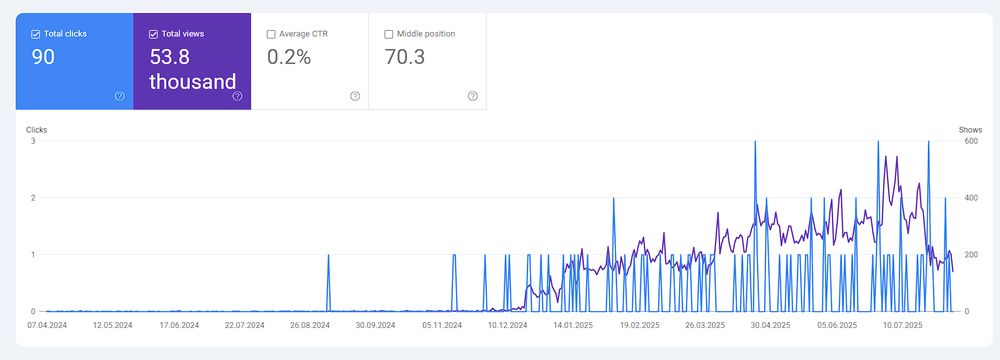Enable the Average CTR checkbox

271,34
